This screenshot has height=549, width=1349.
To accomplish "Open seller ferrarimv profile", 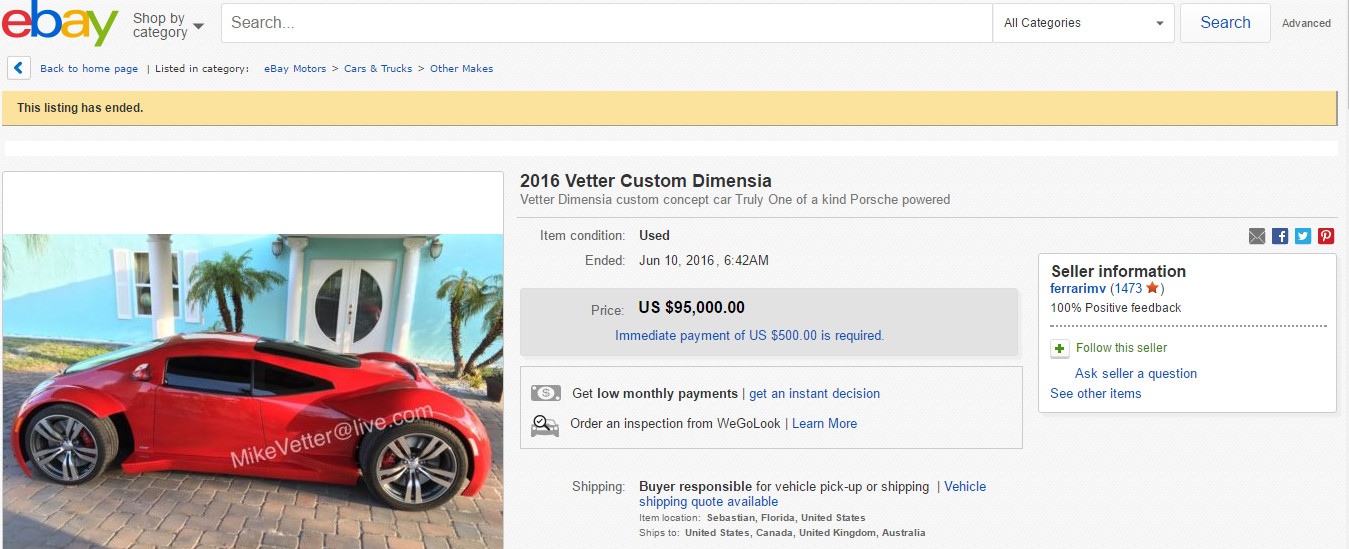I will (x=1078, y=288).
